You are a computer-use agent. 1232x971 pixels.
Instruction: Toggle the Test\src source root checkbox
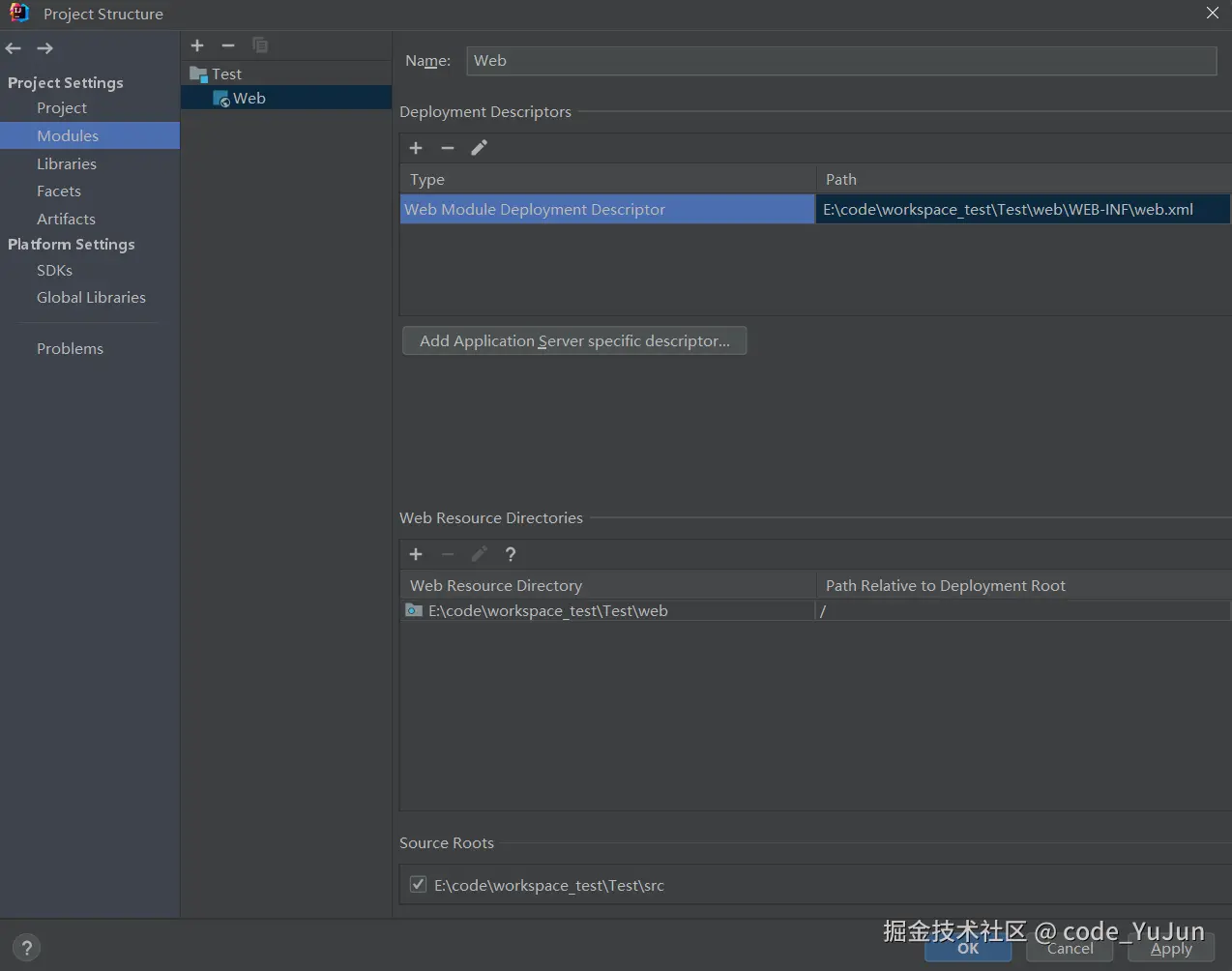(x=419, y=885)
